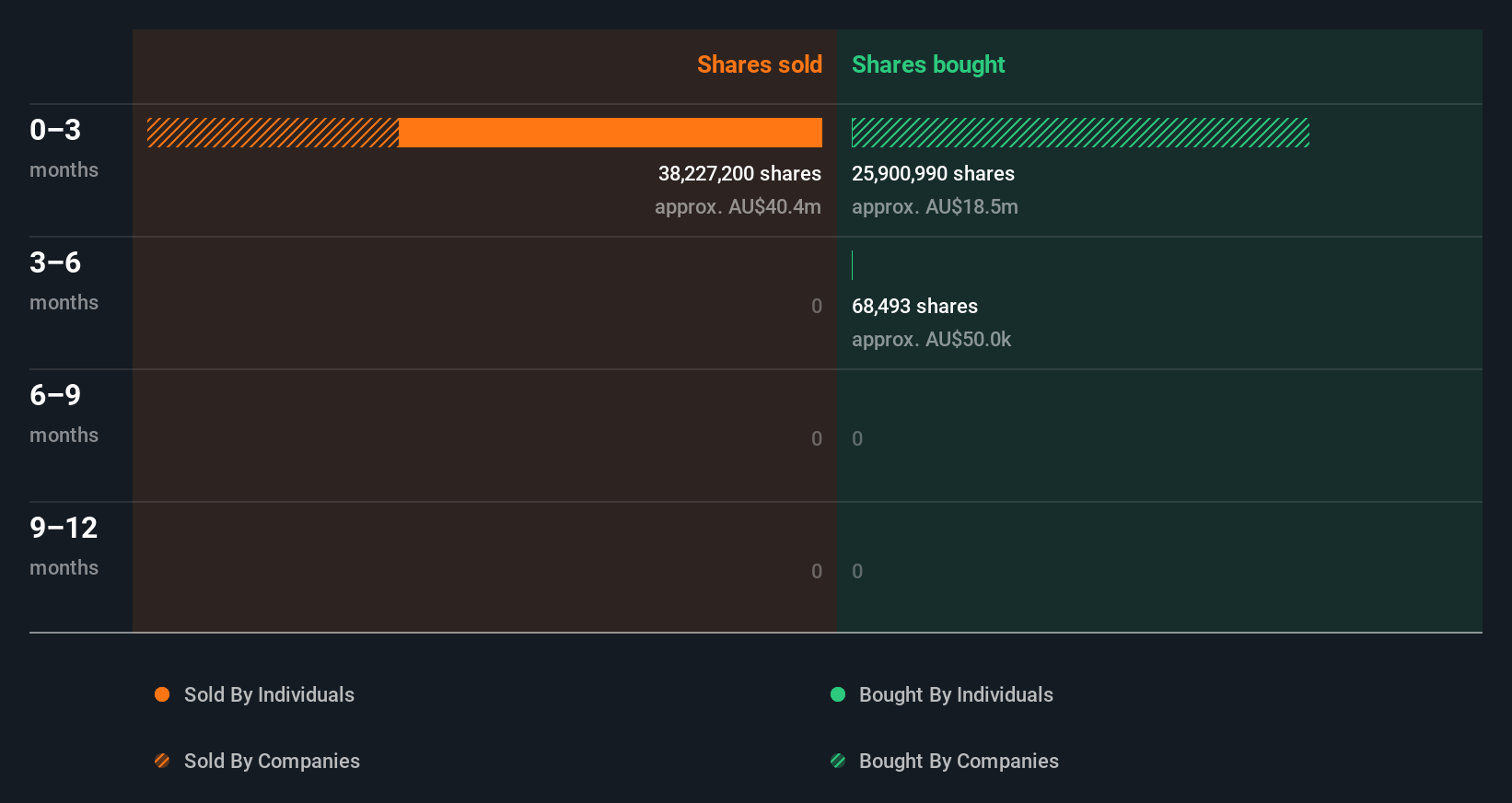Click the orange Sold By Individuals legend dot
1512x803 pixels.
162,694
